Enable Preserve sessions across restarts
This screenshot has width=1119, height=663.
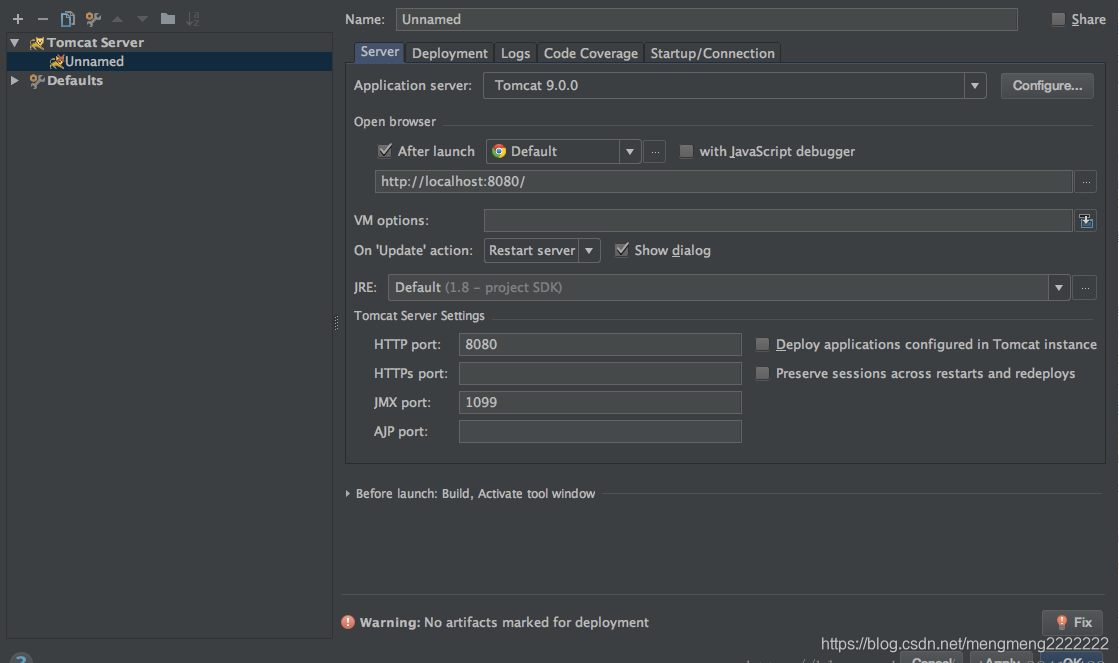pos(762,373)
